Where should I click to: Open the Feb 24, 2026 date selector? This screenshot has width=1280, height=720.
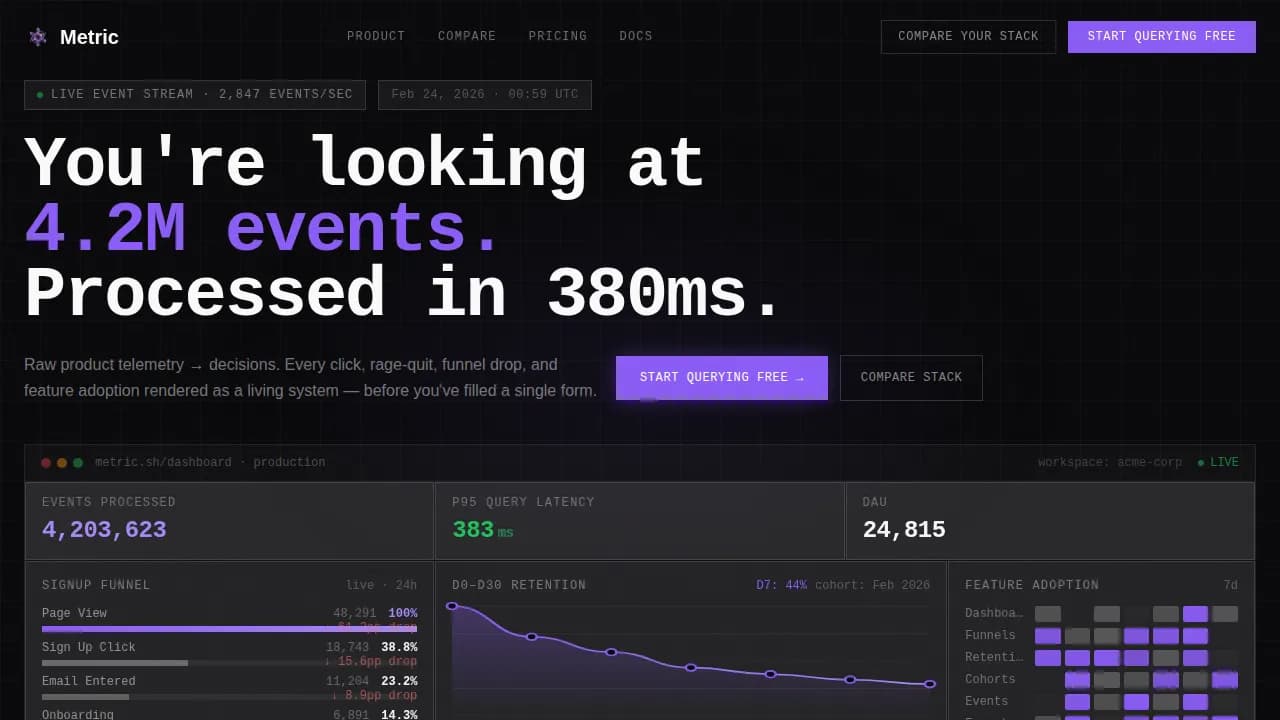point(484,94)
